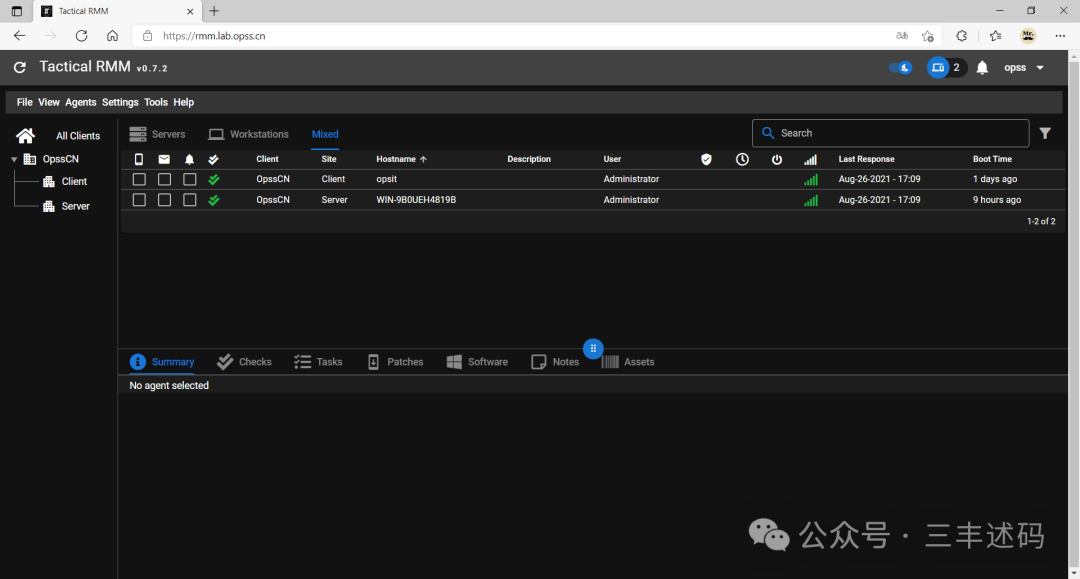Click the dashboard refresh icon beside Tactical RMM
This screenshot has height=579, width=1080.
point(20,67)
